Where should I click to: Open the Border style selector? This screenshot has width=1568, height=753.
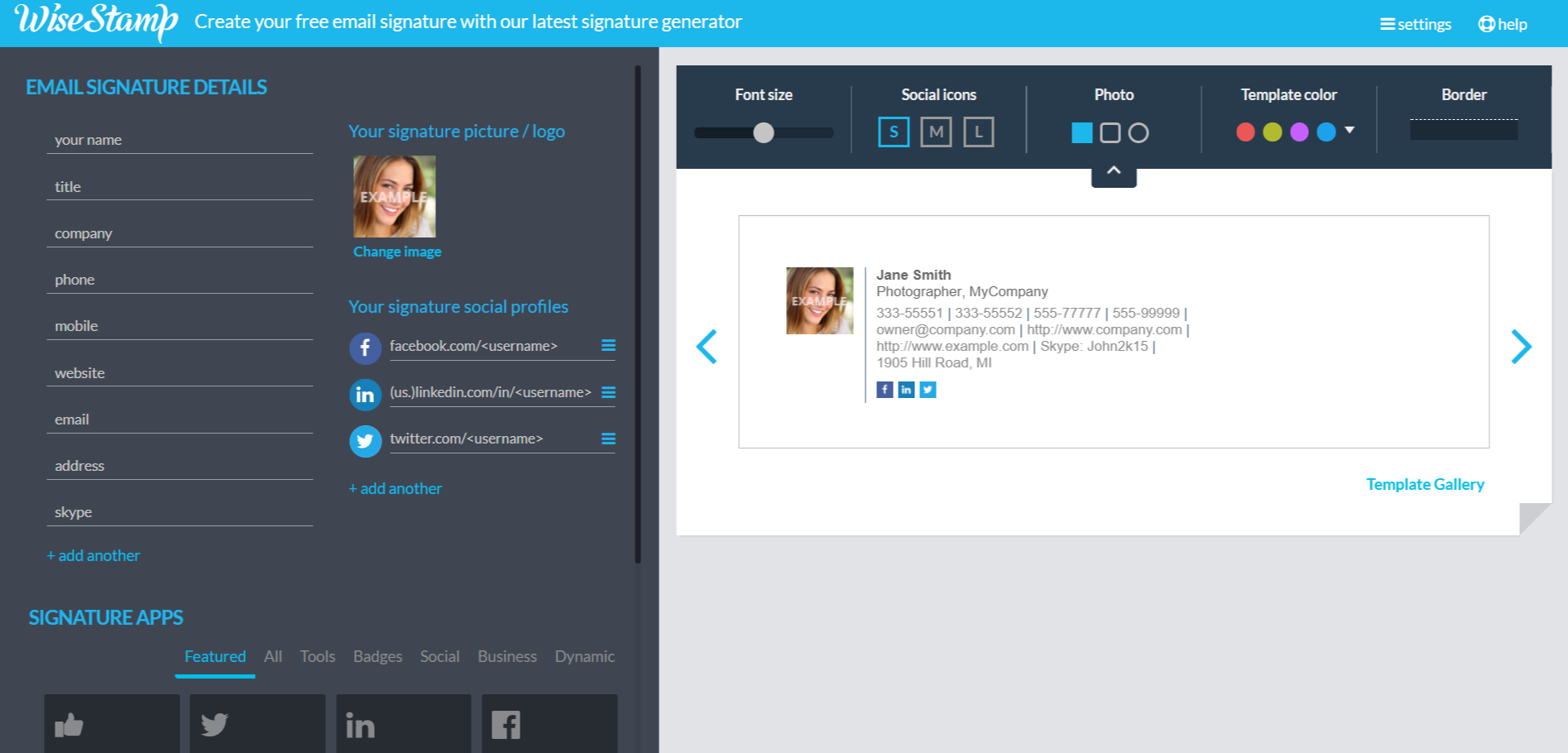1464,130
